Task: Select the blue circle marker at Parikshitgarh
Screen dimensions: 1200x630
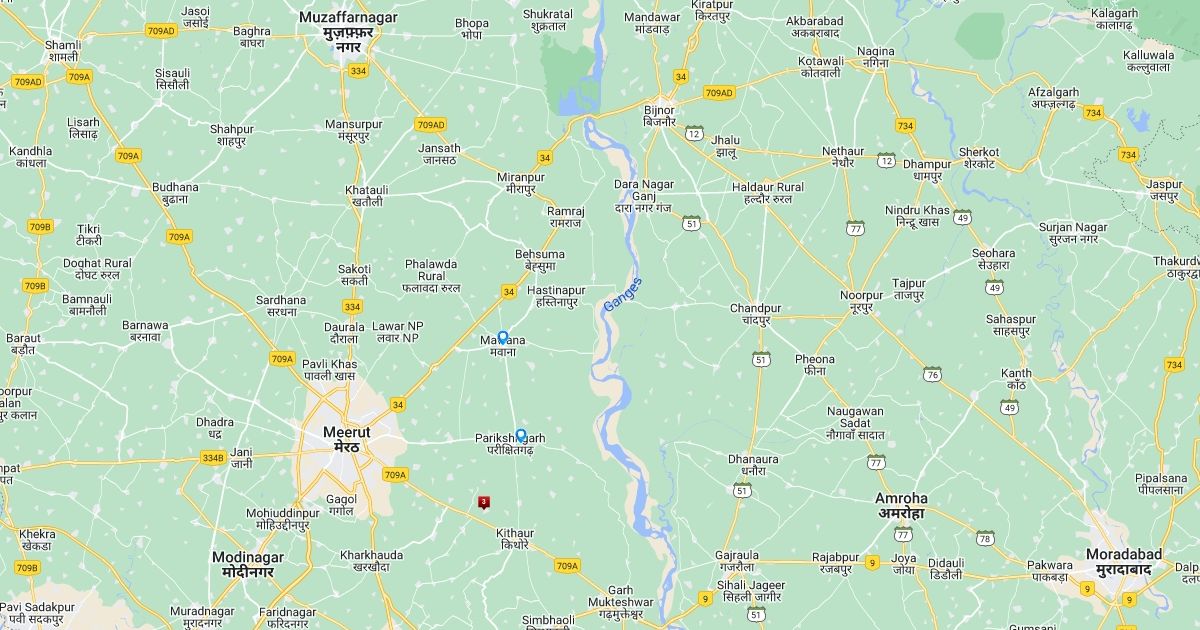Action: click(x=521, y=435)
